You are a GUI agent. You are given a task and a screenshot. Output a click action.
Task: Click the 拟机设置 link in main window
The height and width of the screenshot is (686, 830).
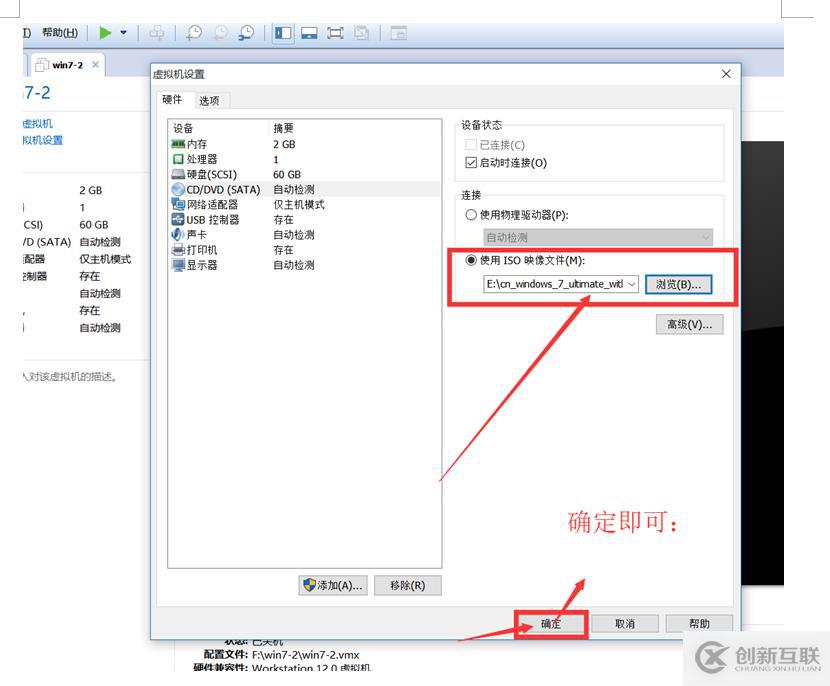point(43,140)
